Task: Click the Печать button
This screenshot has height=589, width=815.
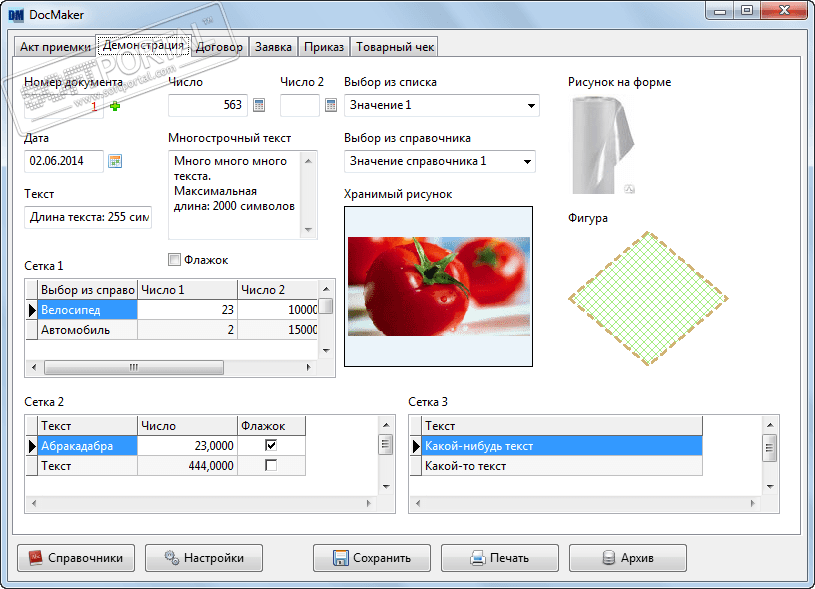Action: point(499,558)
